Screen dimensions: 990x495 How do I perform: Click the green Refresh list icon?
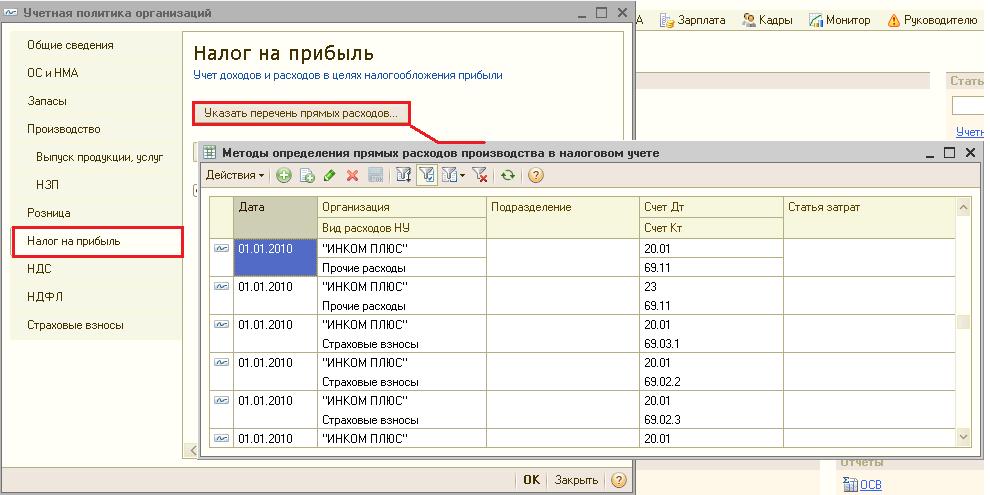coord(508,176)
